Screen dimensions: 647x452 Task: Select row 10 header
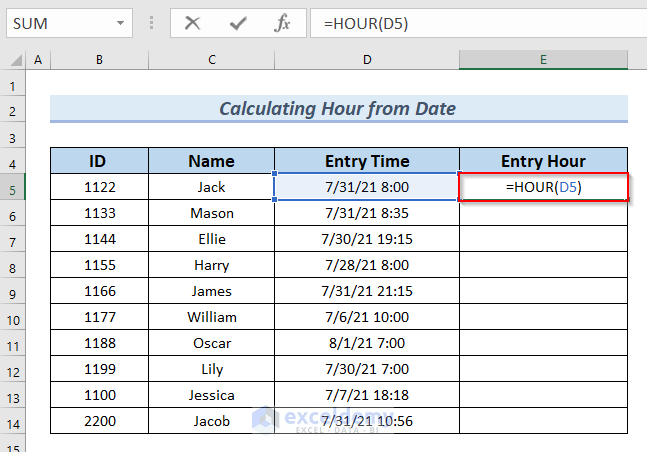13,317
